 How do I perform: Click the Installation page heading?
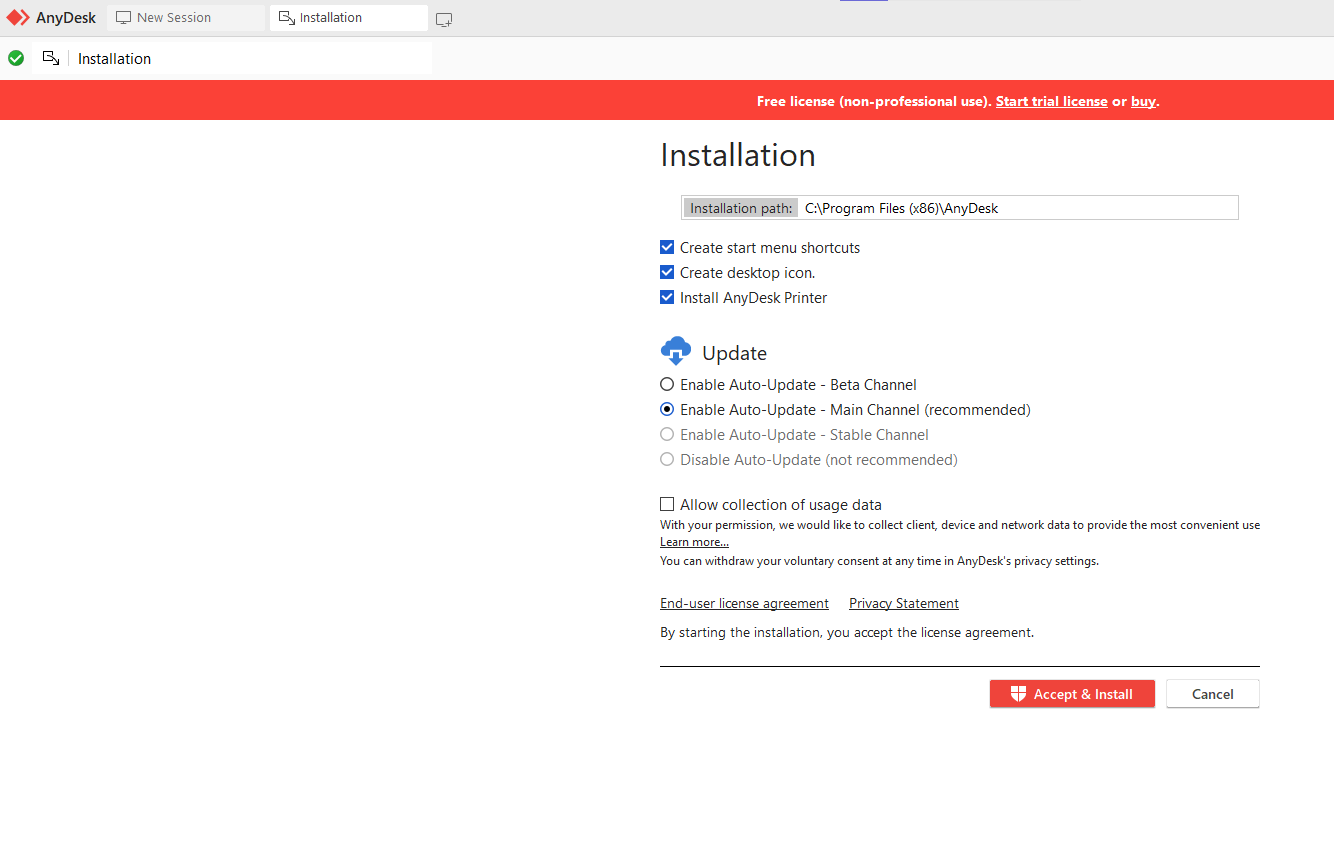click(x=738, y=155)
